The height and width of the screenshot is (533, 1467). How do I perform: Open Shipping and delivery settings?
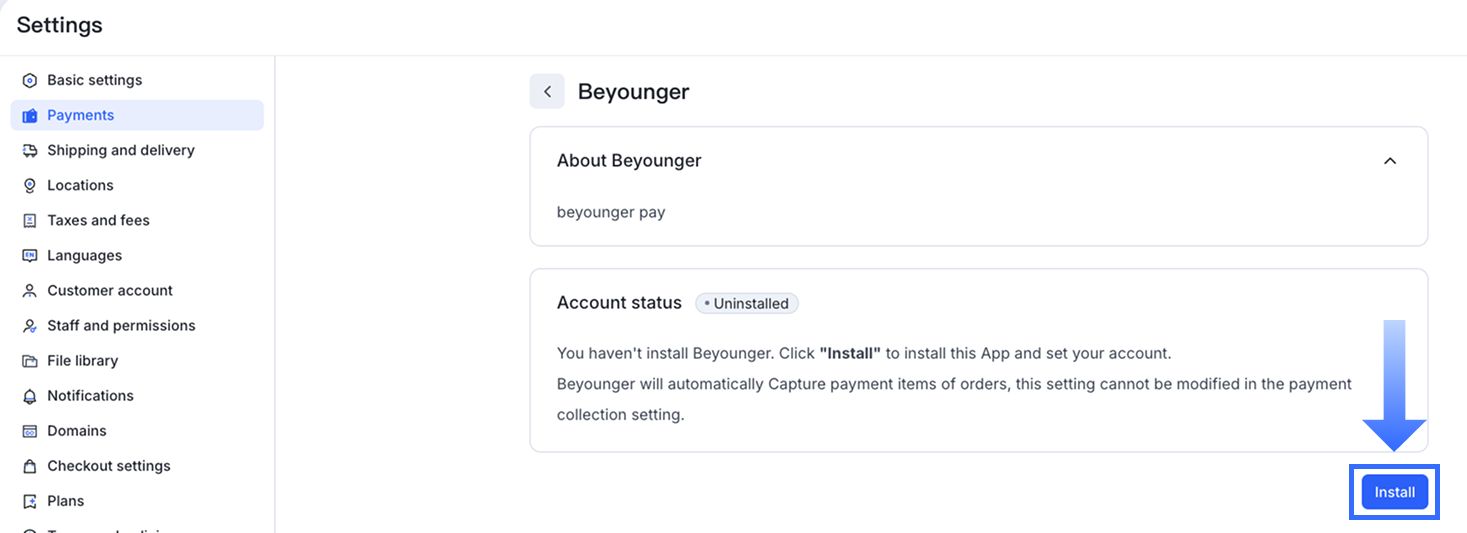[x=121, y=151]
